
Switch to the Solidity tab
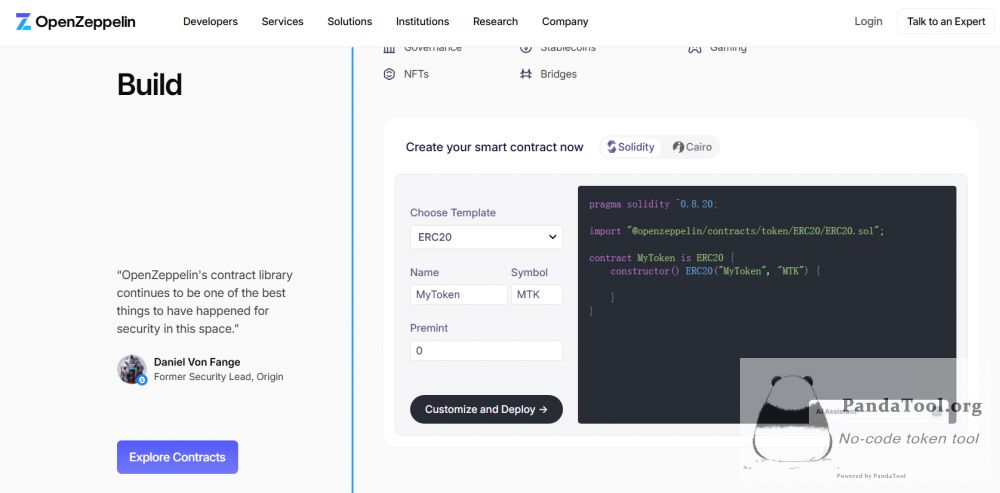tap(630, 147)
